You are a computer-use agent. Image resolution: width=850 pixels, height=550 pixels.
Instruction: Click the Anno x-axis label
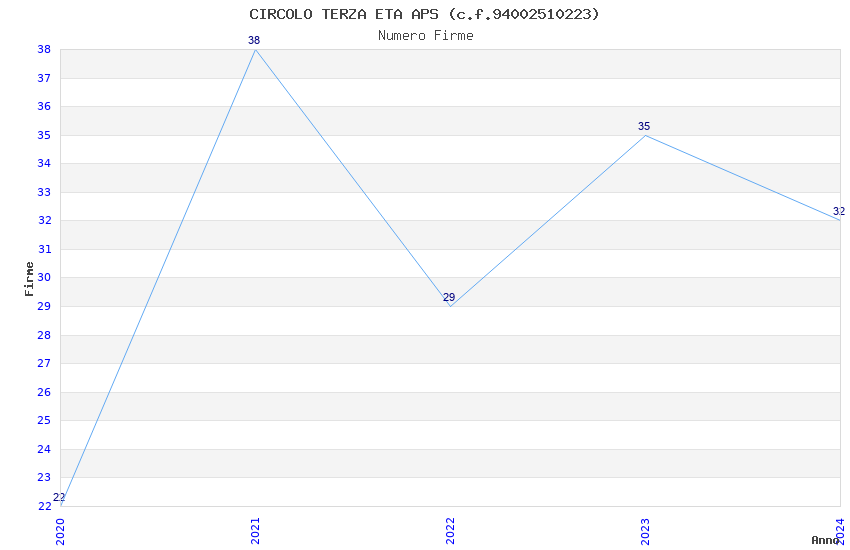coord(825,540)
